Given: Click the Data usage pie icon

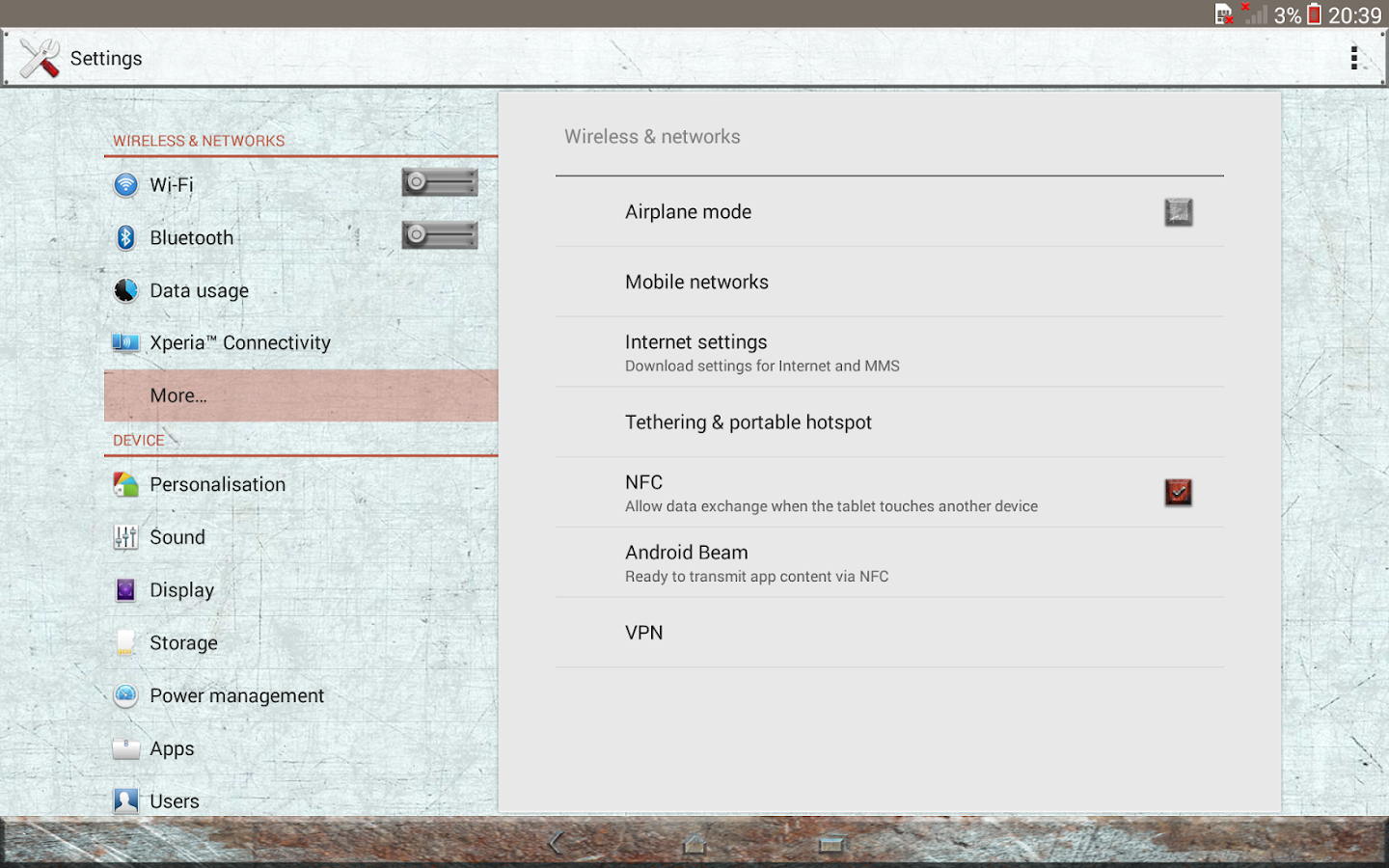Looking at the screenshot, I should (125, 290).
